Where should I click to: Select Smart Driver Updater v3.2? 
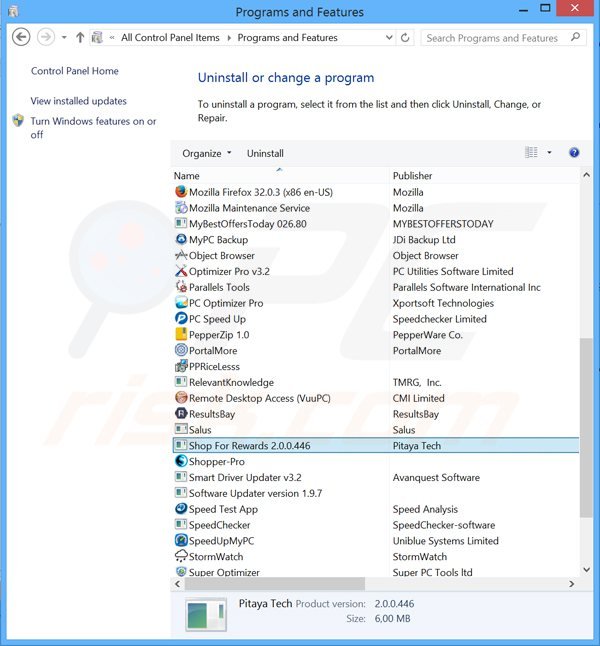245,477
